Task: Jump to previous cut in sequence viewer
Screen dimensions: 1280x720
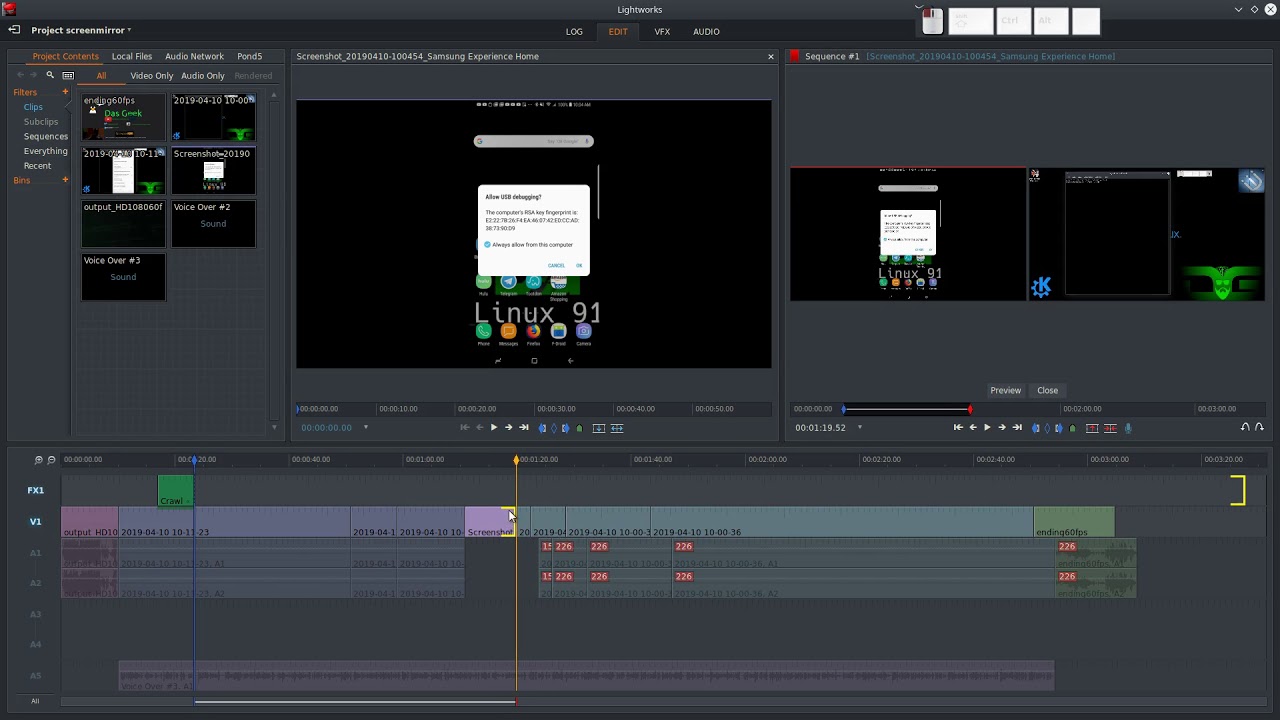Action: pyautogui.click(x=958, y=428)
